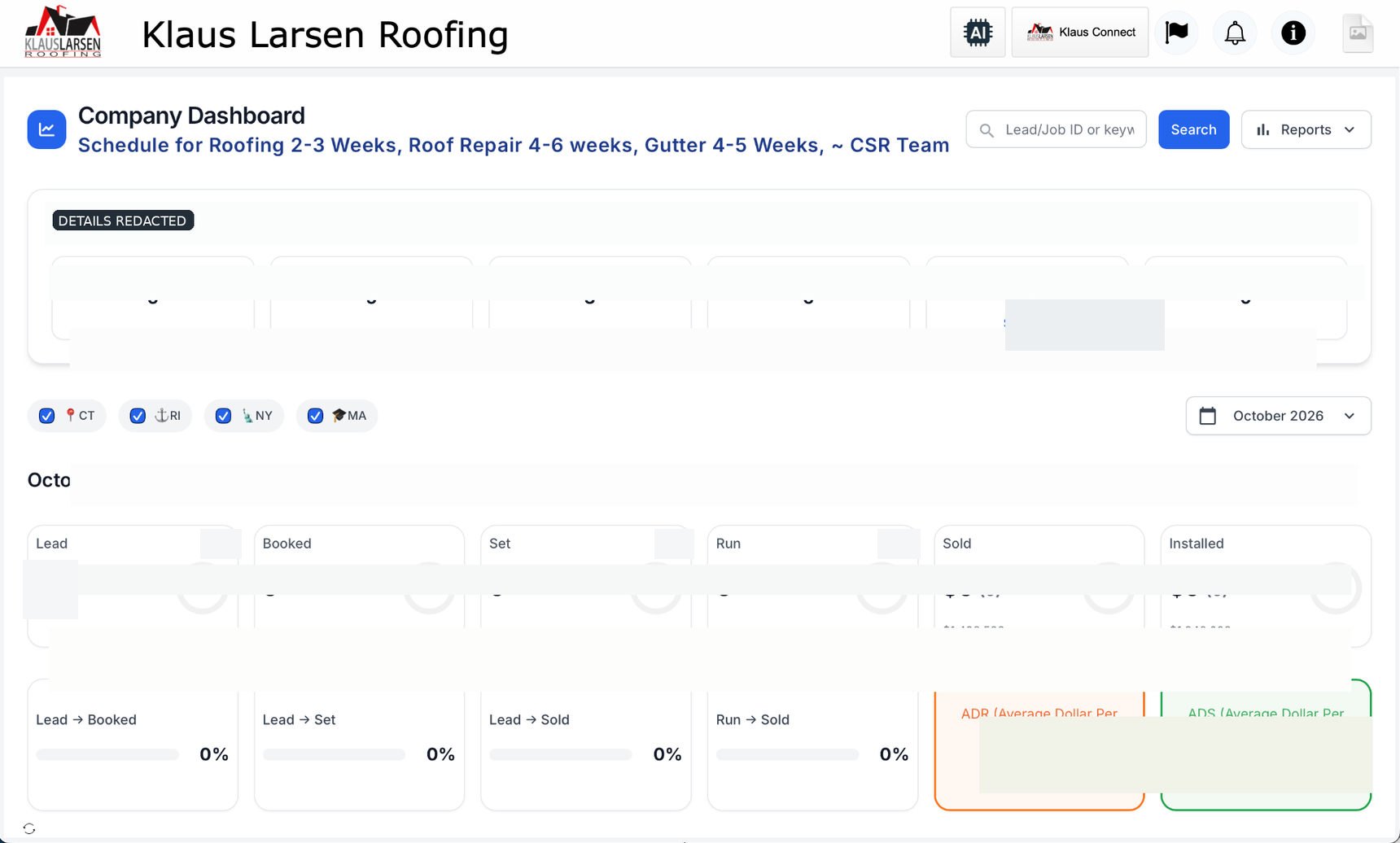Select the Booked stat card title
The image size is (1400, 843).
coord(287,544)
